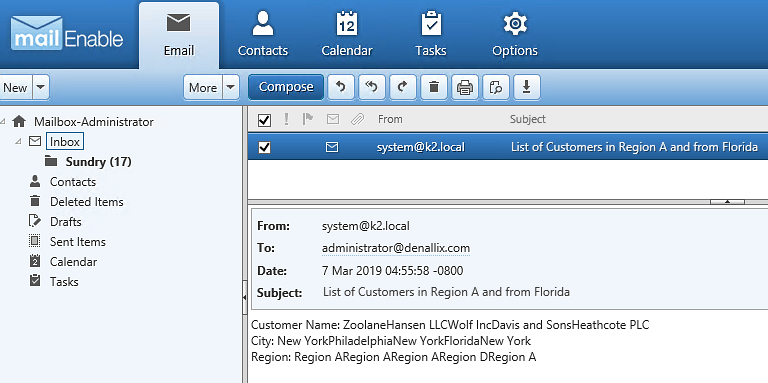768x383 pixels.
Task: Click the Drafts pencil icon
Action: [35, 221]
